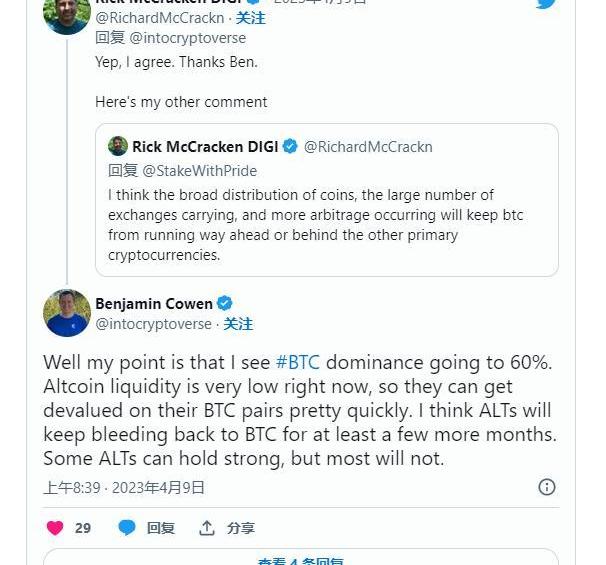Follow @RichardMcCrackn using the top 关注 link

(x=250, y=18)
